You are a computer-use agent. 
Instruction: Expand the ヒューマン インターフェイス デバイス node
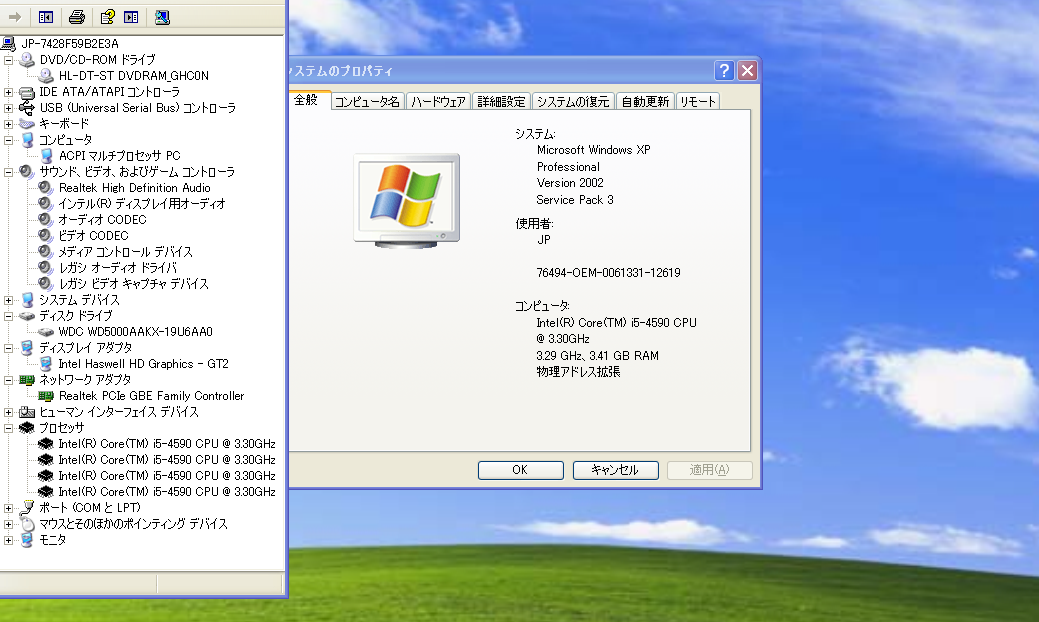tap(9, 412)
